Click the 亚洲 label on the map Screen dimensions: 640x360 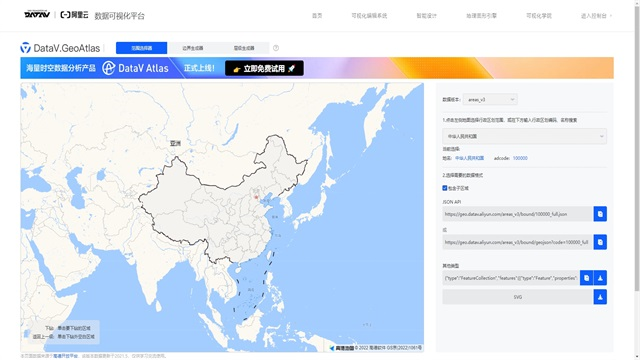(175, 143)
